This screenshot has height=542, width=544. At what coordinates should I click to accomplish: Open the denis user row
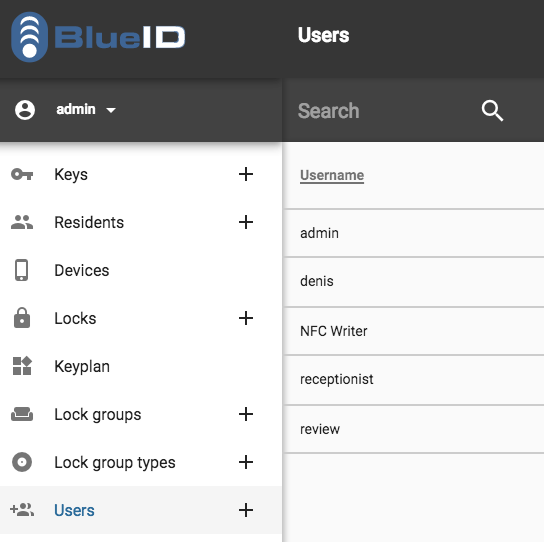414,282
